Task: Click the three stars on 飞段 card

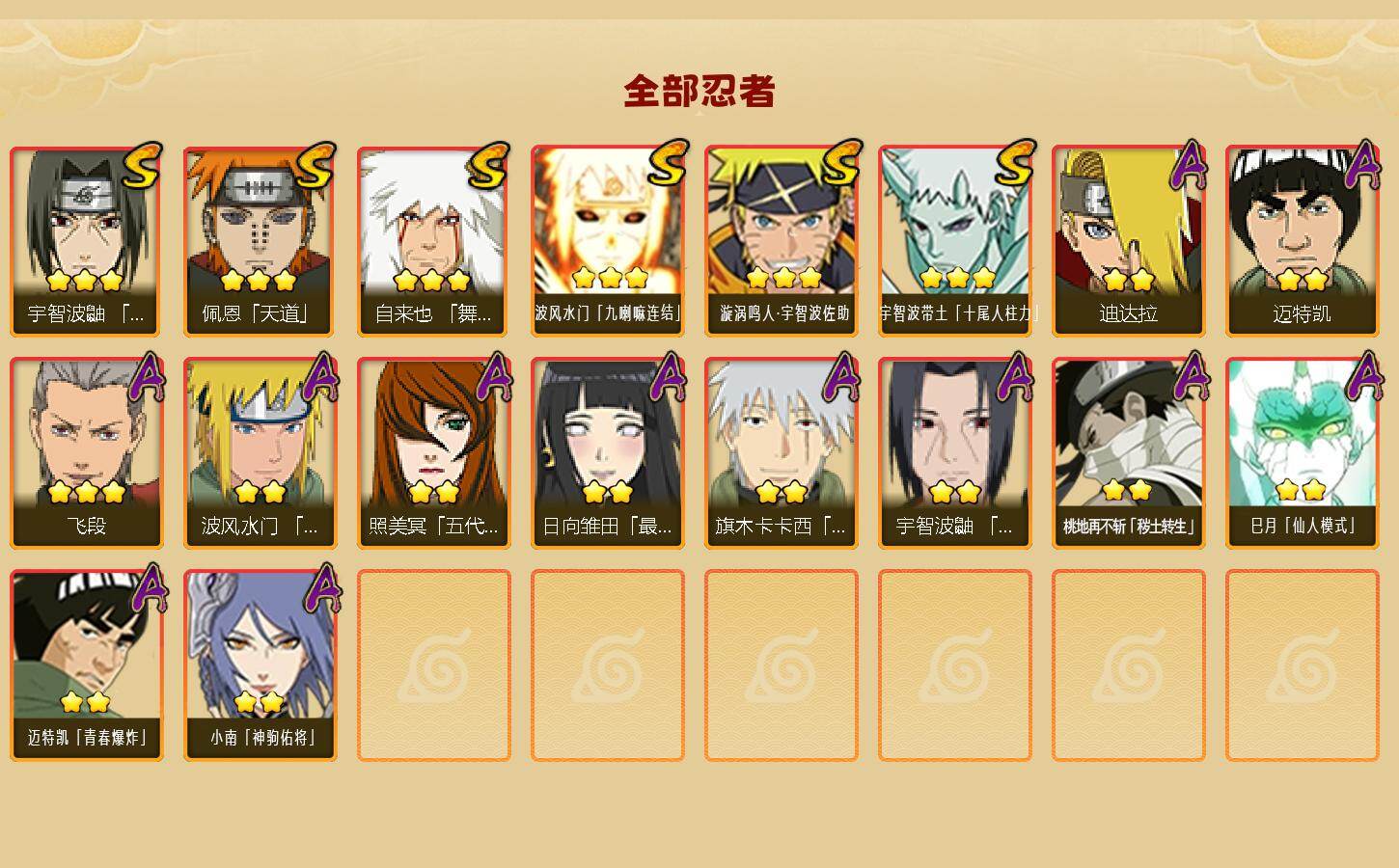Action: tap(87, 493)
